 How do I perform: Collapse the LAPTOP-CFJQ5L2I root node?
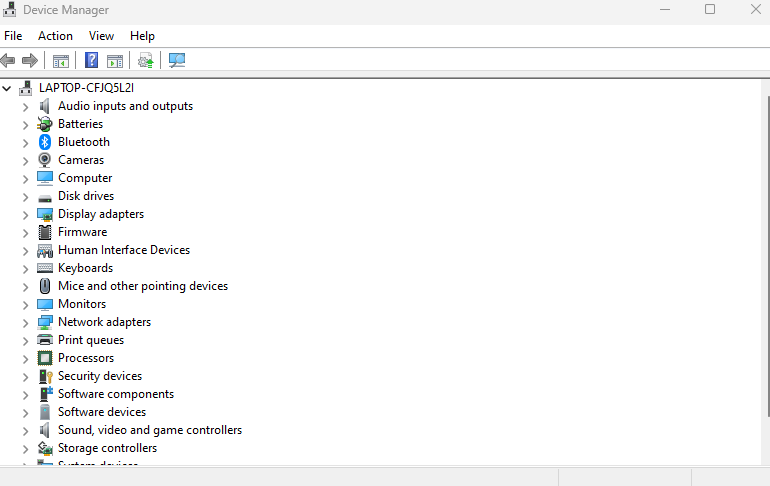point(7,88)
